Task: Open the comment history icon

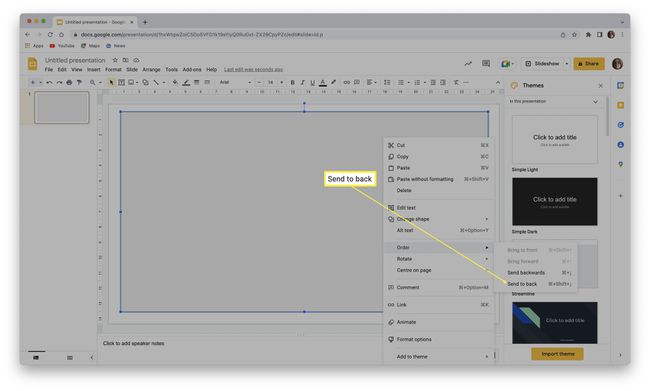Action: coord(486,63)
